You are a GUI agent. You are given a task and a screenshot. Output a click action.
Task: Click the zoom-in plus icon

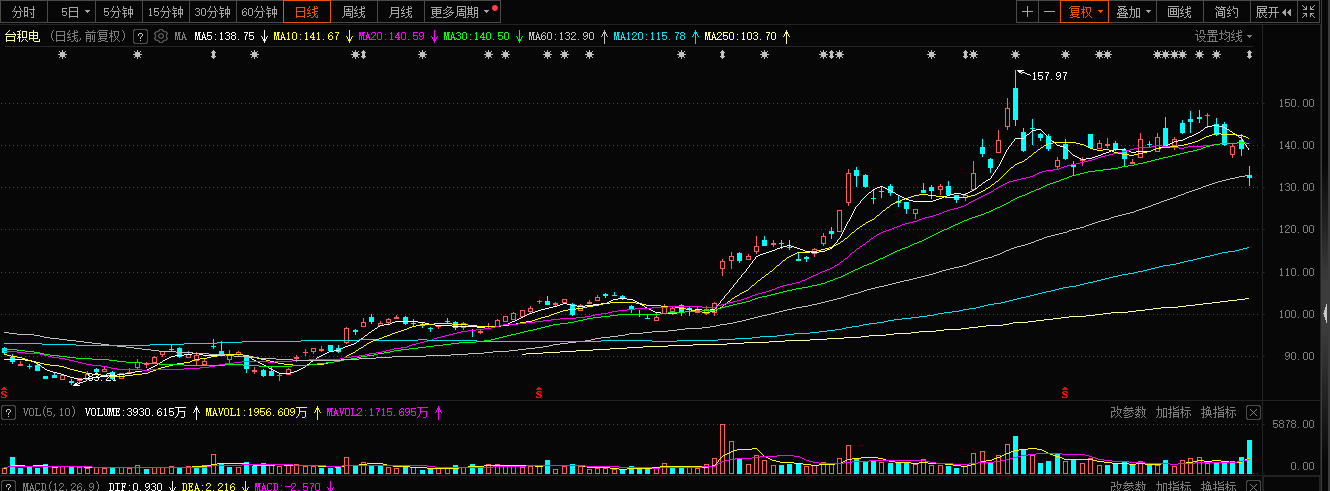point(1028,12)
